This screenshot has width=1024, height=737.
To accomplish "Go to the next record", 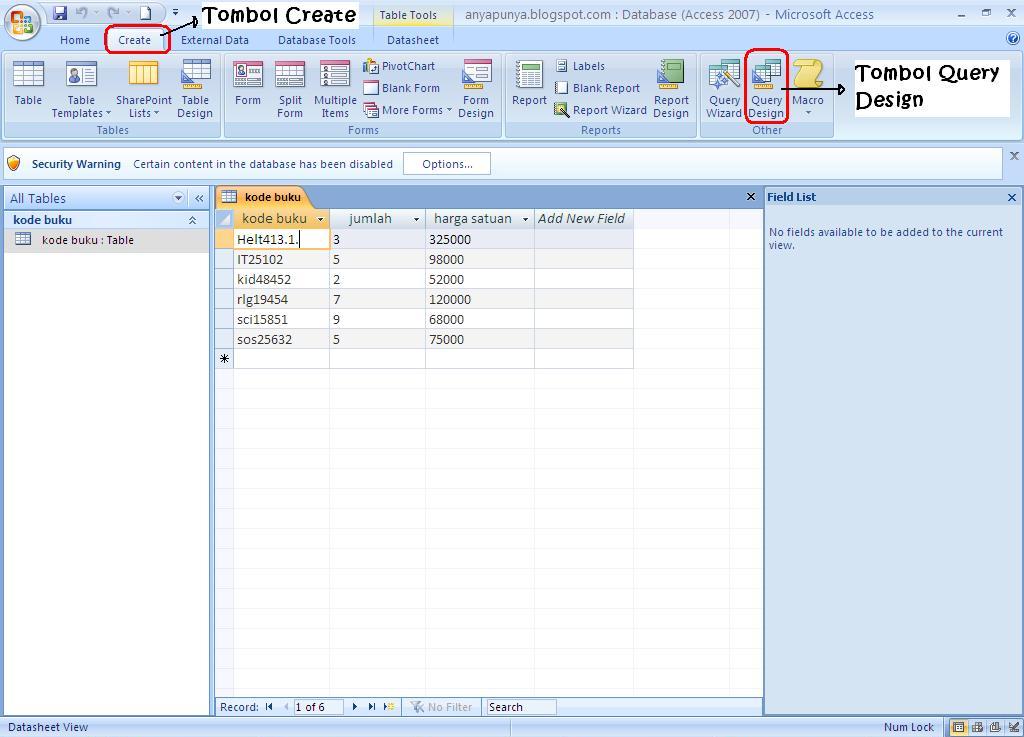I will click(355, 707).
